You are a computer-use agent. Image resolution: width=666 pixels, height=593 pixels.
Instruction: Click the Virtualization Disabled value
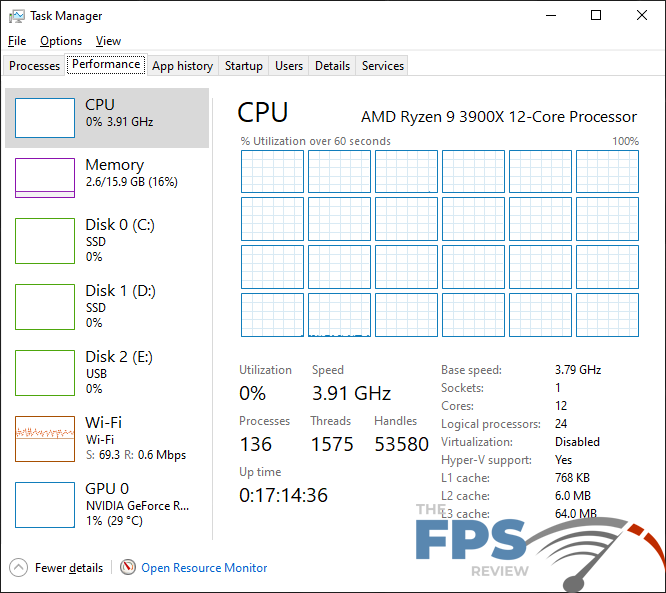(577, 442)
